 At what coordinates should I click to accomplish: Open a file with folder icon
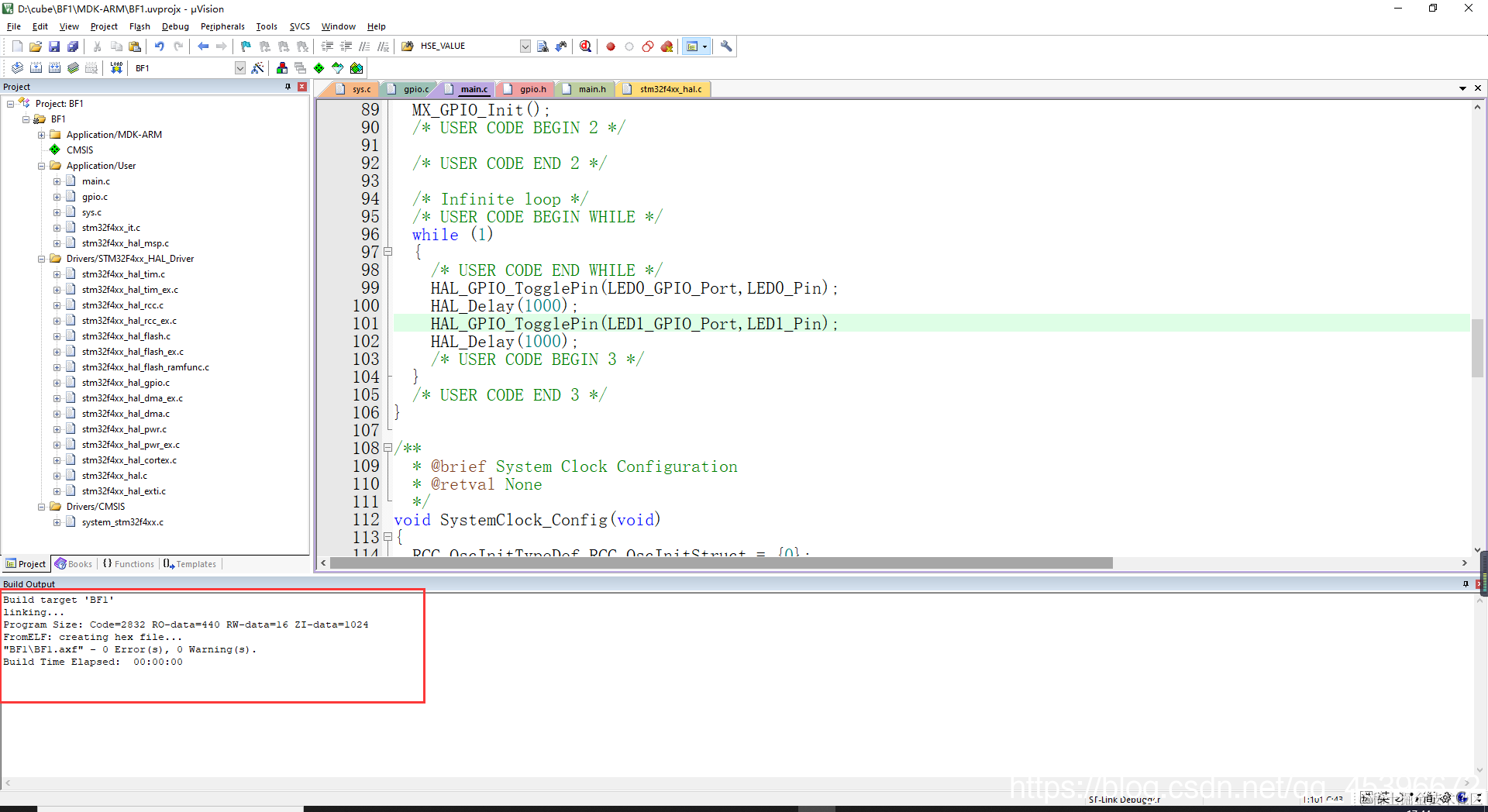tap(36, 46)
